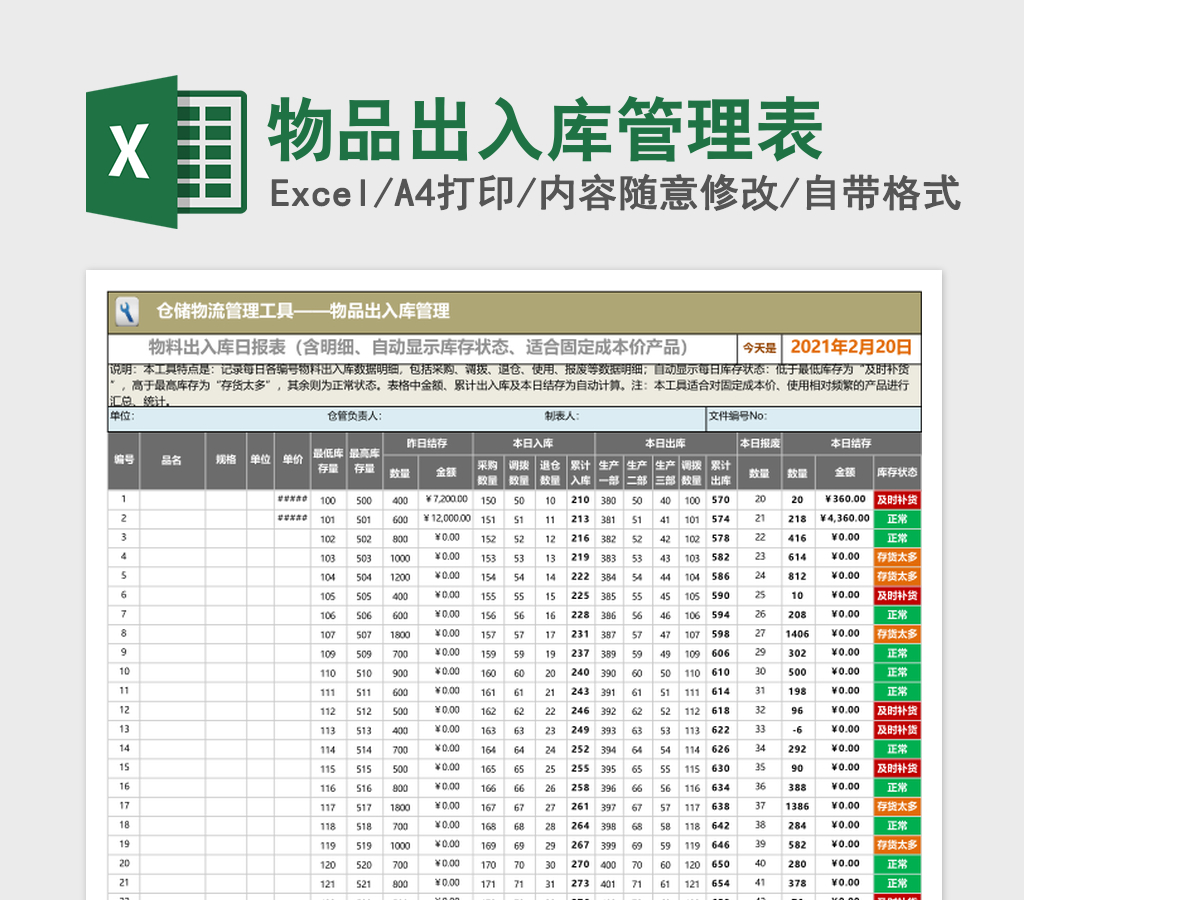The width and height of the screenshot is (1200, 900).
Task: Click the red 及时补货 status in row 1
Action: click(x=897, y=500)
